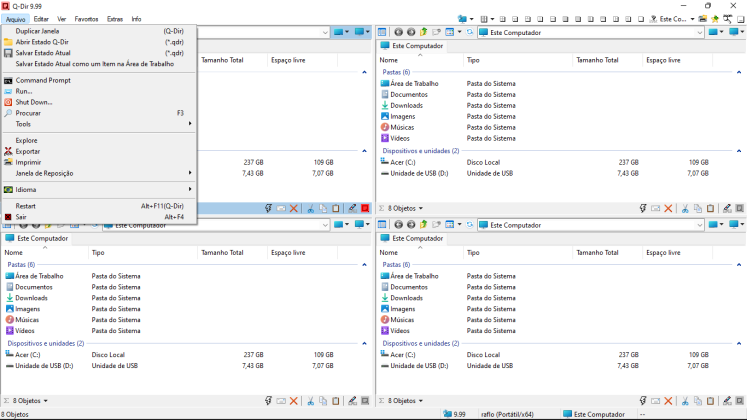Select Este Computador tab in top-right pane
This screenshot has width=747, height=420.
click(x=412, y=46)
